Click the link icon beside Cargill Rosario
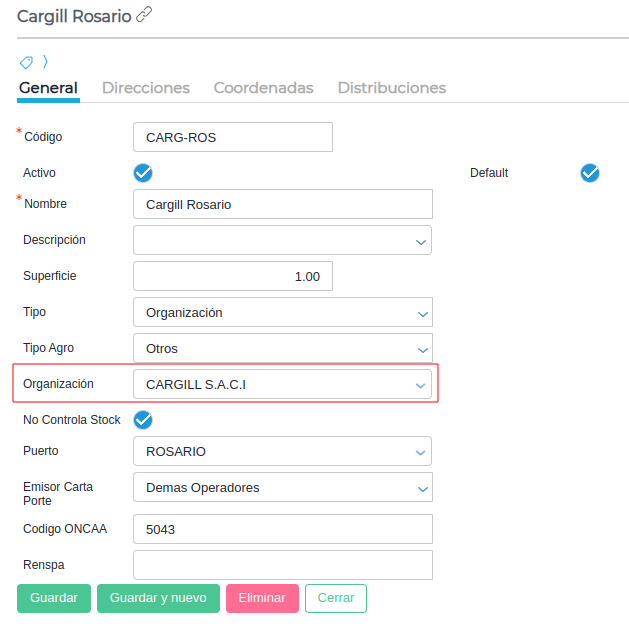The height and width of the screenshot is (629, 629). tap(144, 14)
